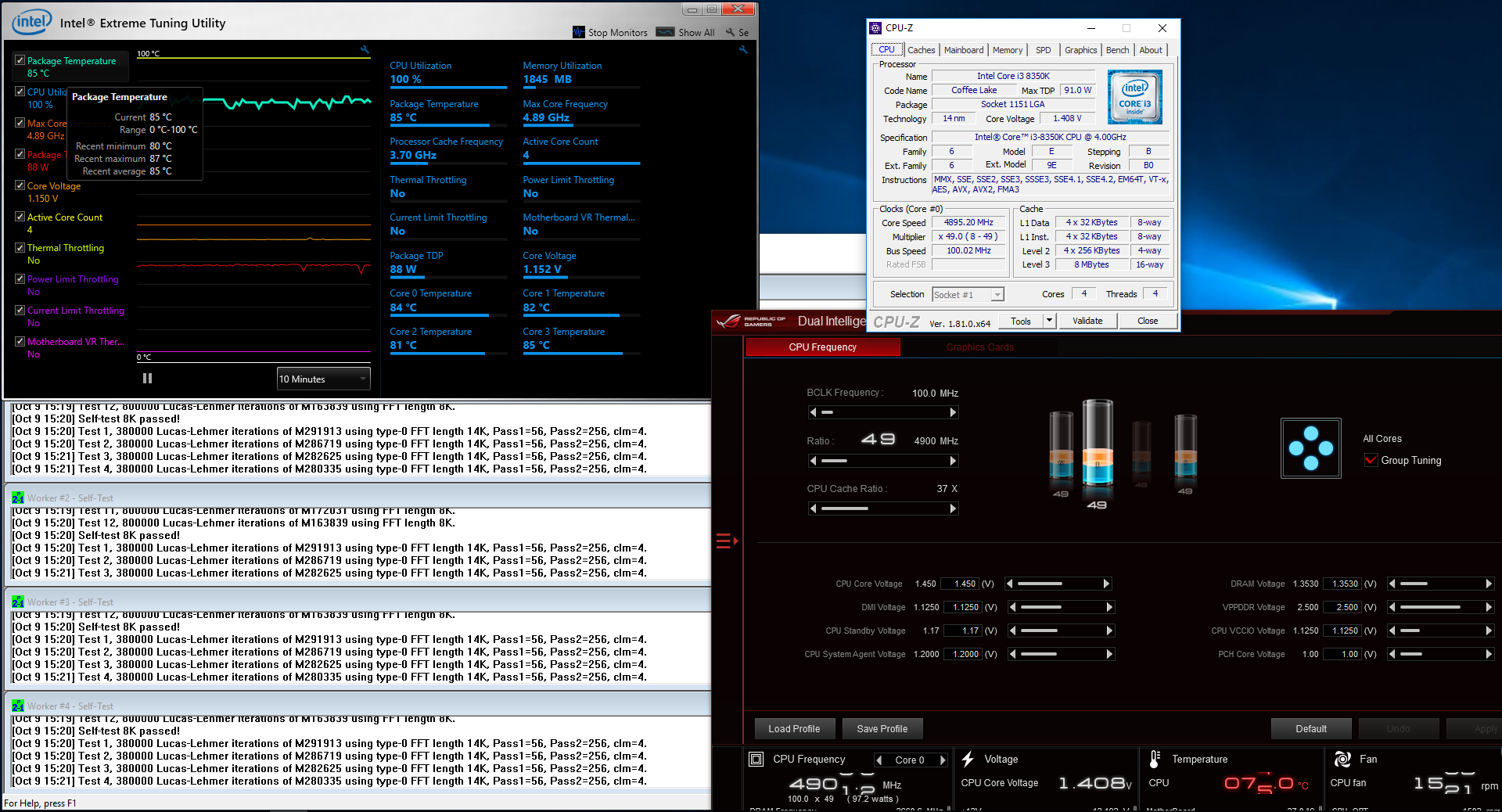Open Socket #1 selection dropdown in CPU-Z

968,295
